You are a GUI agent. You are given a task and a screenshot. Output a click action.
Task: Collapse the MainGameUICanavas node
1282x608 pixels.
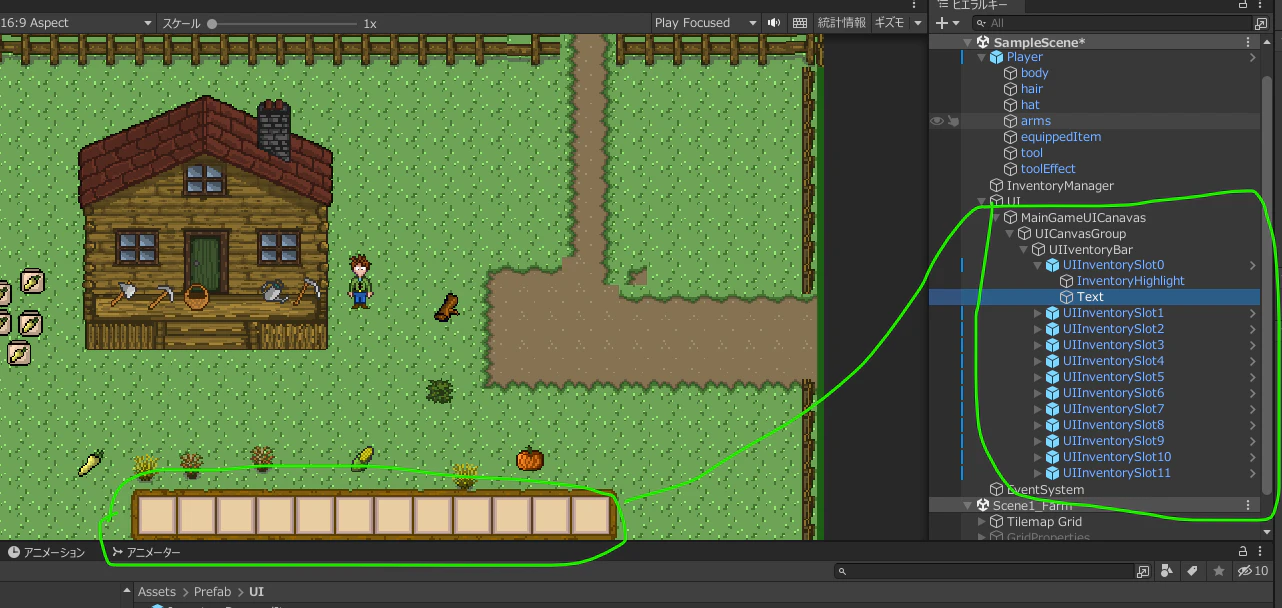pyautogui.click(x=995, y=218)
